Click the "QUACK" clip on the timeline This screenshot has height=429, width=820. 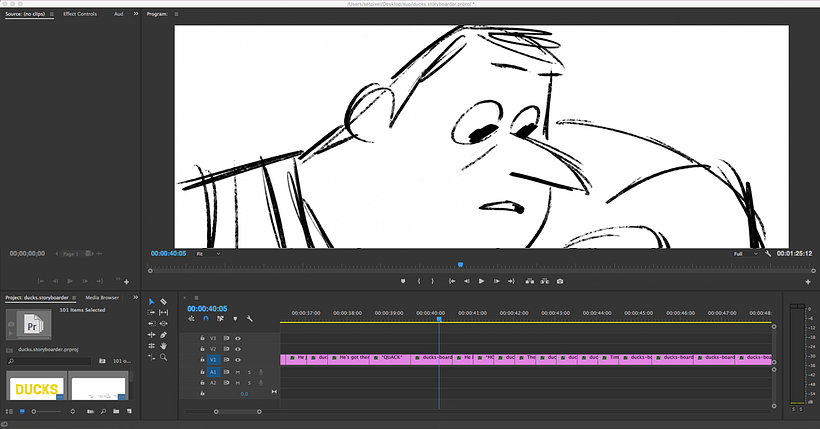point(391,357)
